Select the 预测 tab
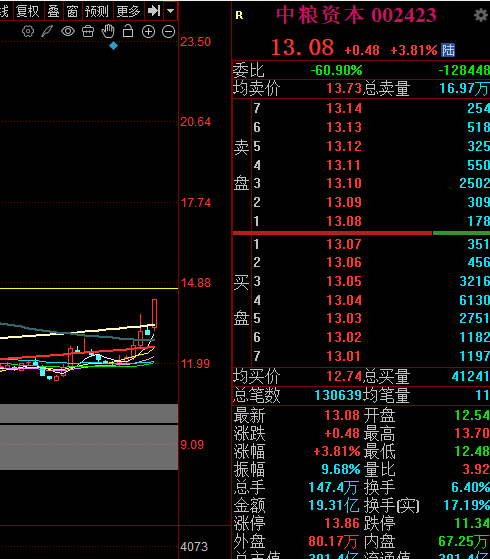Viewport: 490px width, 559px height. coord(97,11)
